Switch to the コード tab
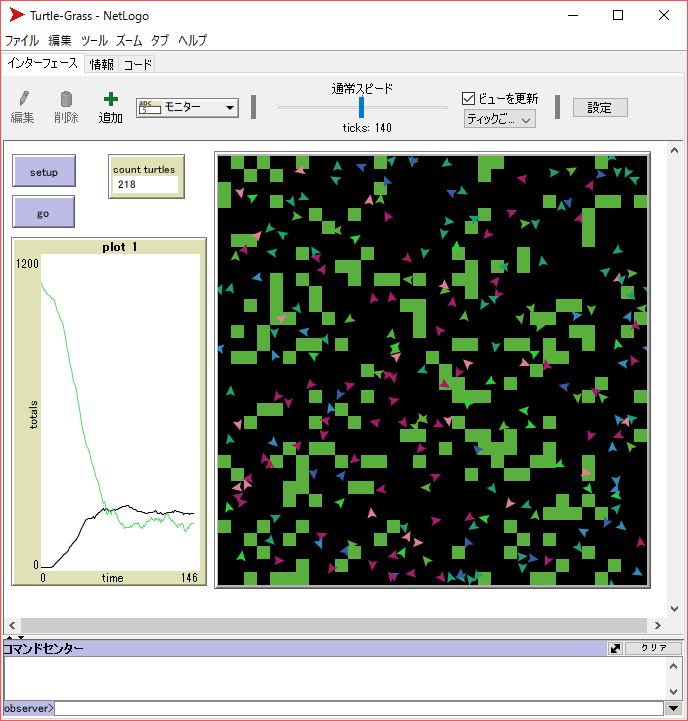The height and width of the screenshot is (721, 688). [x=138, y=64]
